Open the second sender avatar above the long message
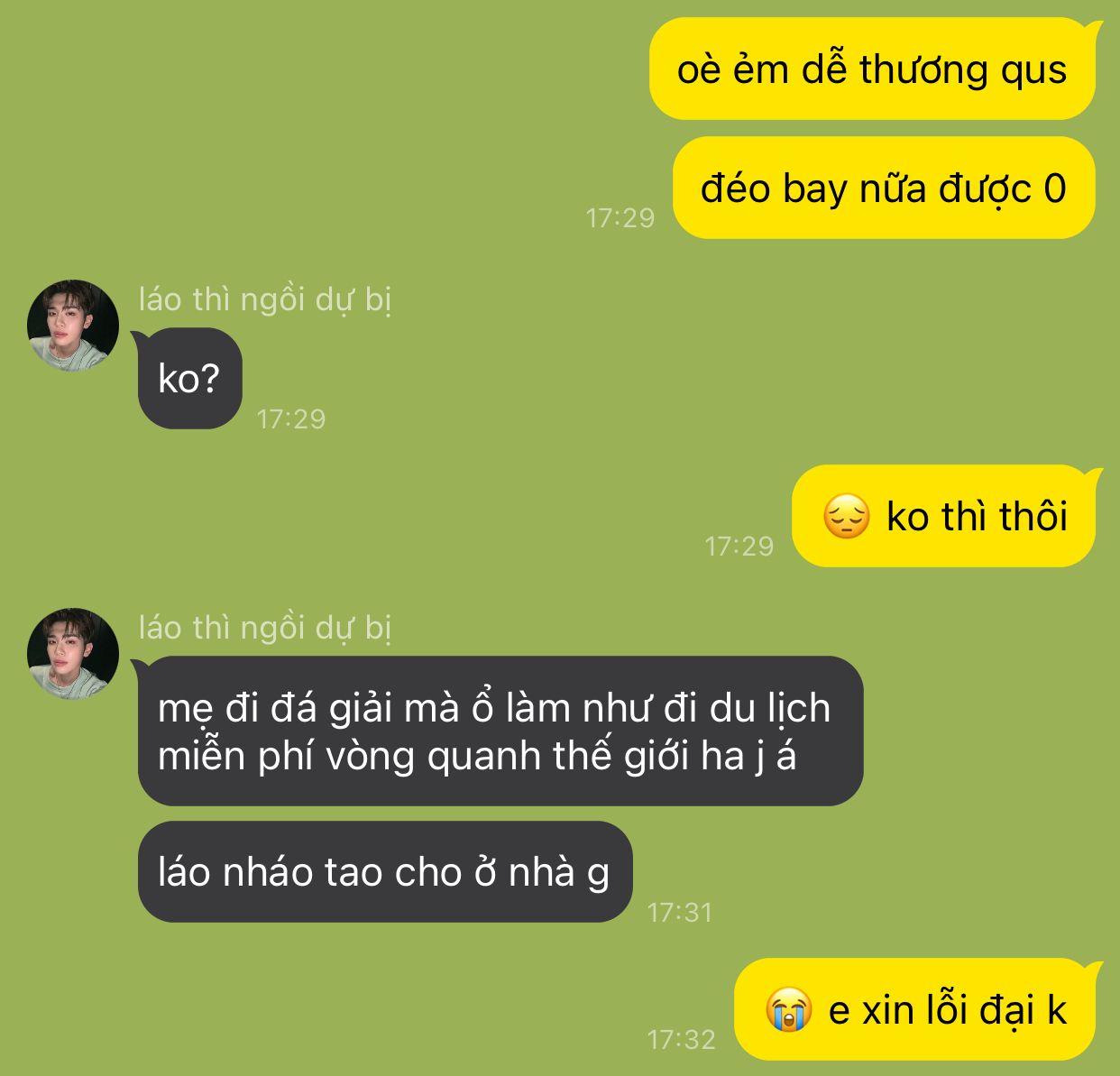 pyautogui.click(x=73, y=653)
